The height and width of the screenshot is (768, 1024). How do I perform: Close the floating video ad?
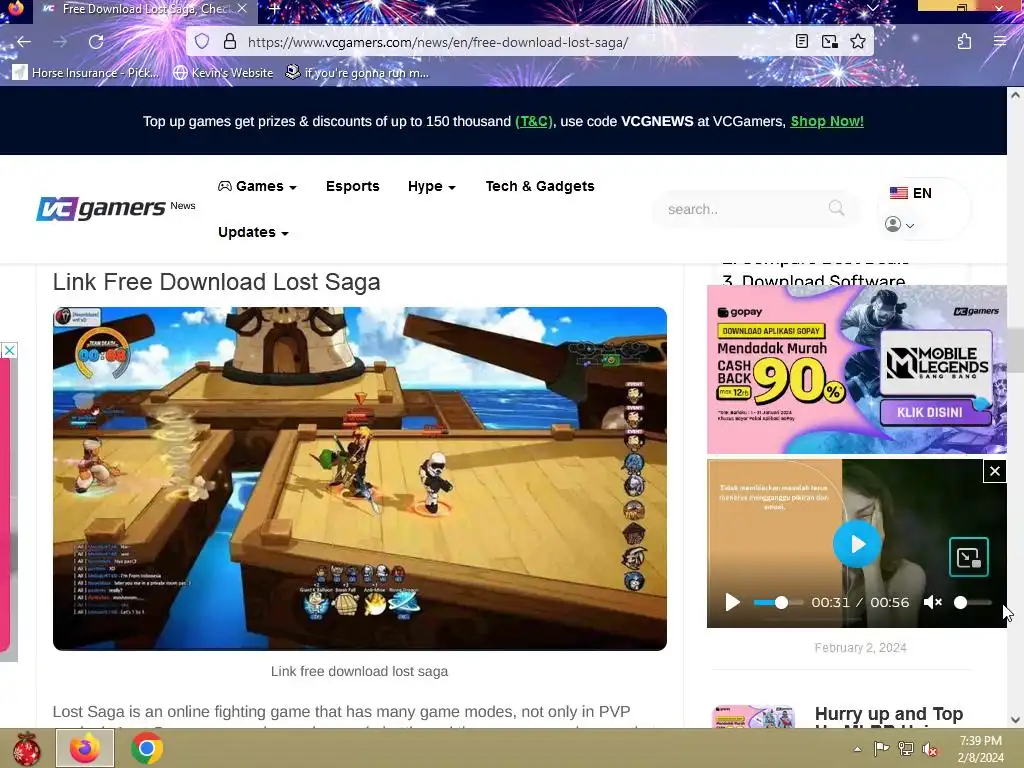(x=995, y=471)
